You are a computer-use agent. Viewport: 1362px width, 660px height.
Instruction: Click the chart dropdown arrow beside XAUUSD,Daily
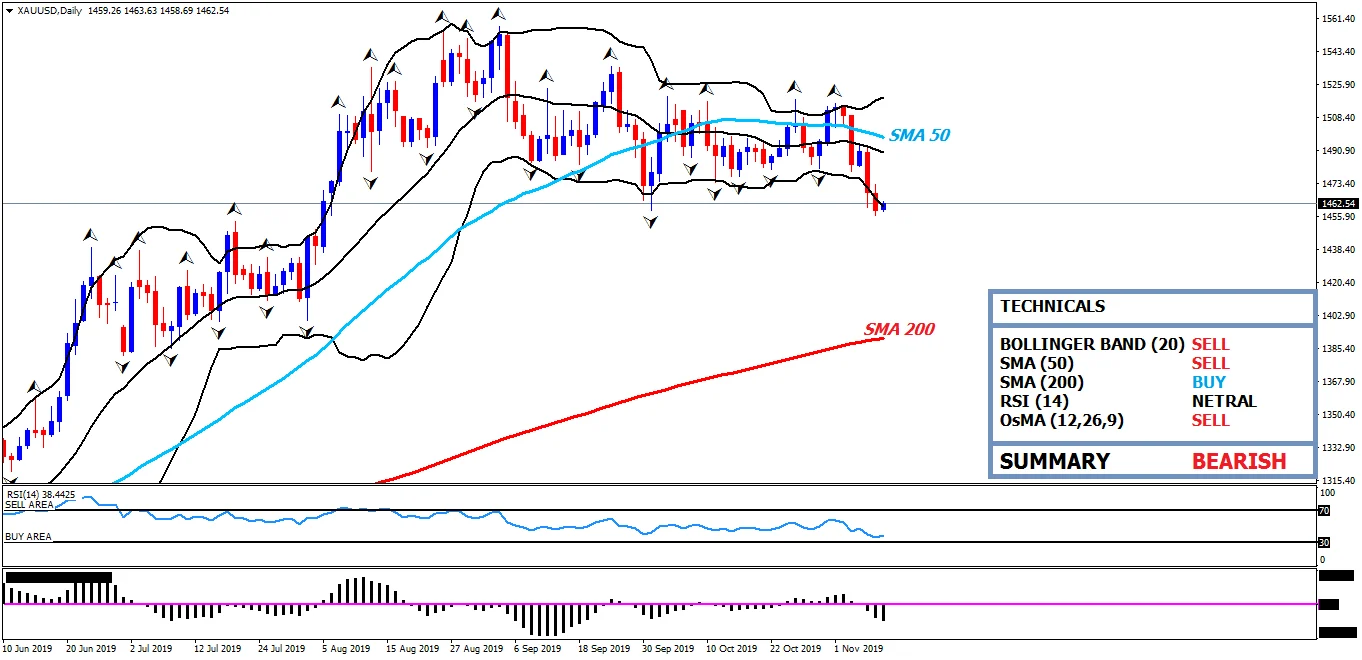[9, 11]
